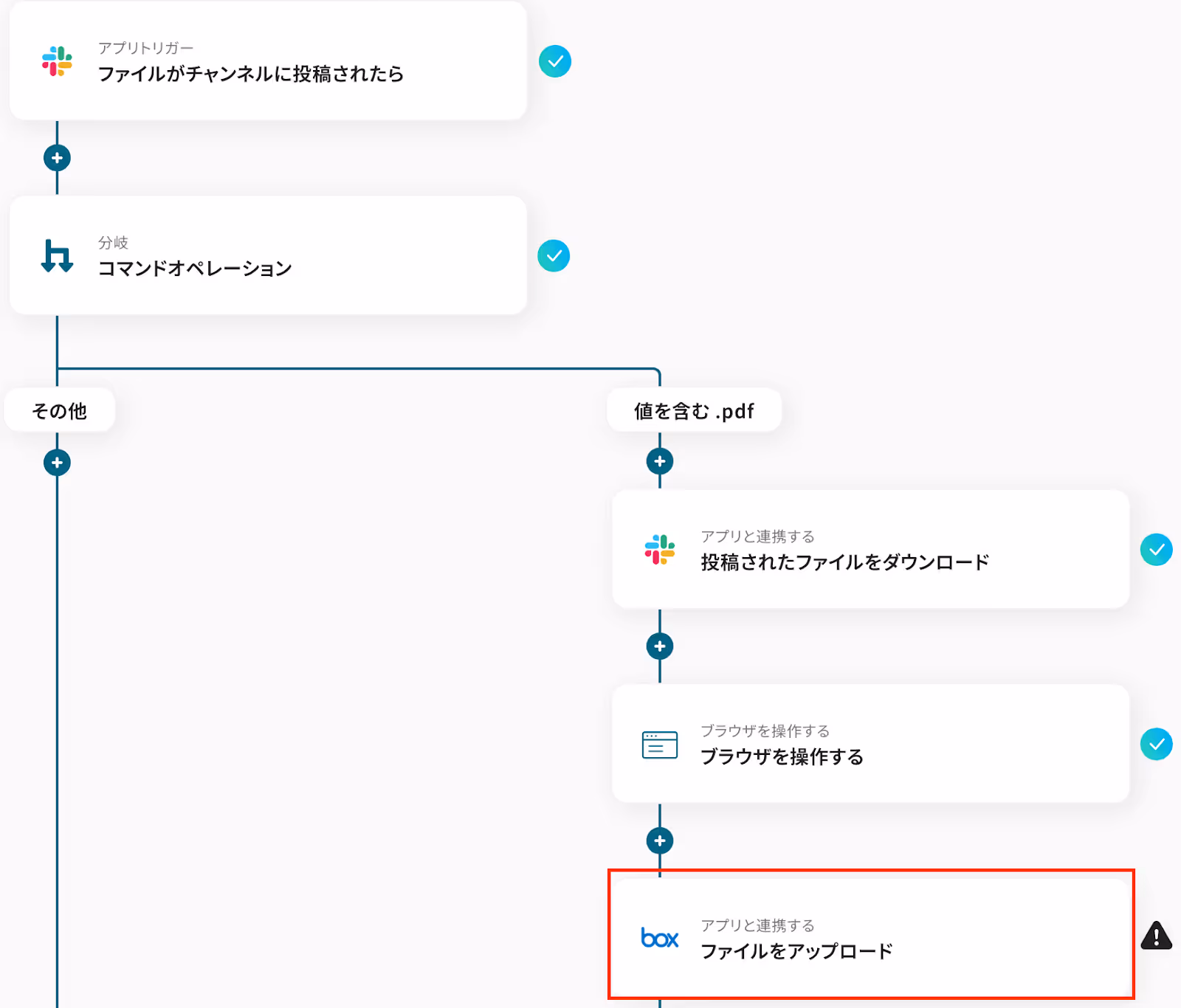Add a step under the その他 branch
This screenshot has height=1008, width=1181.
click(57, 463)
